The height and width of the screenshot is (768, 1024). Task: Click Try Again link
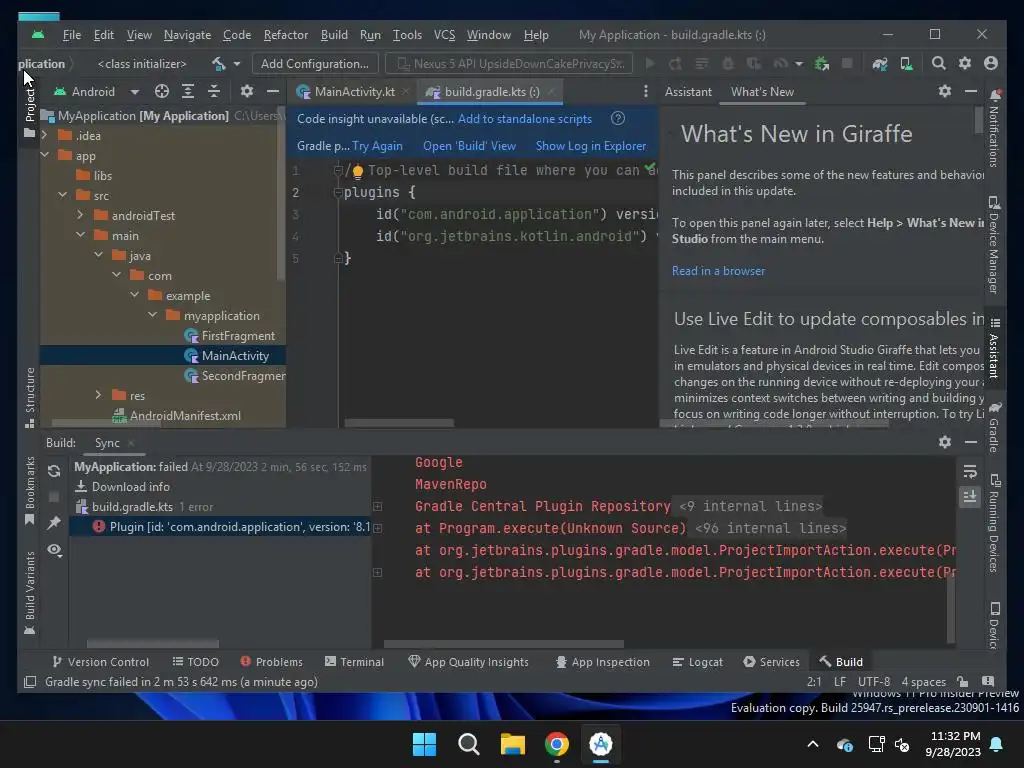click(377, 146)
